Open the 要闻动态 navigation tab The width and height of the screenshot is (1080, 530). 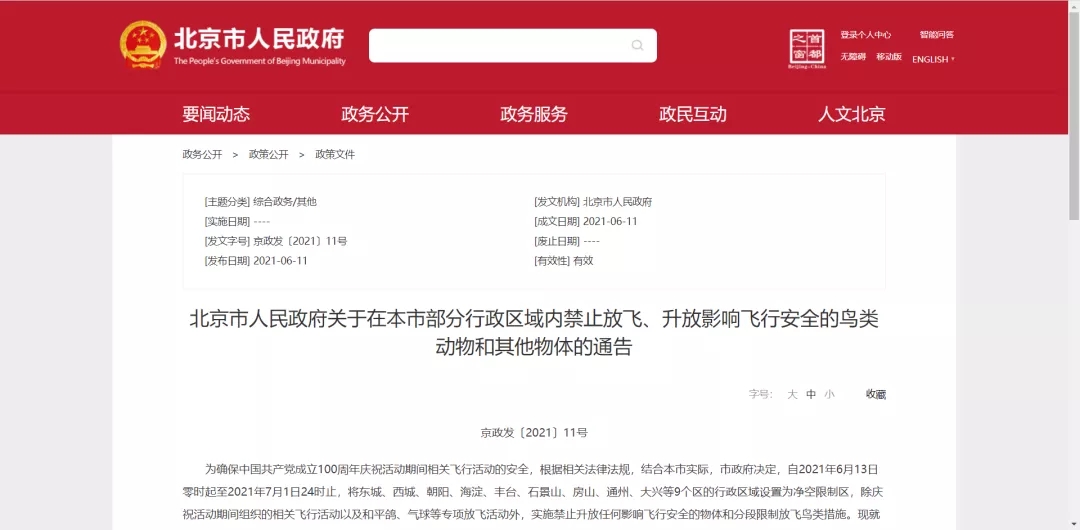pos(216,114)
